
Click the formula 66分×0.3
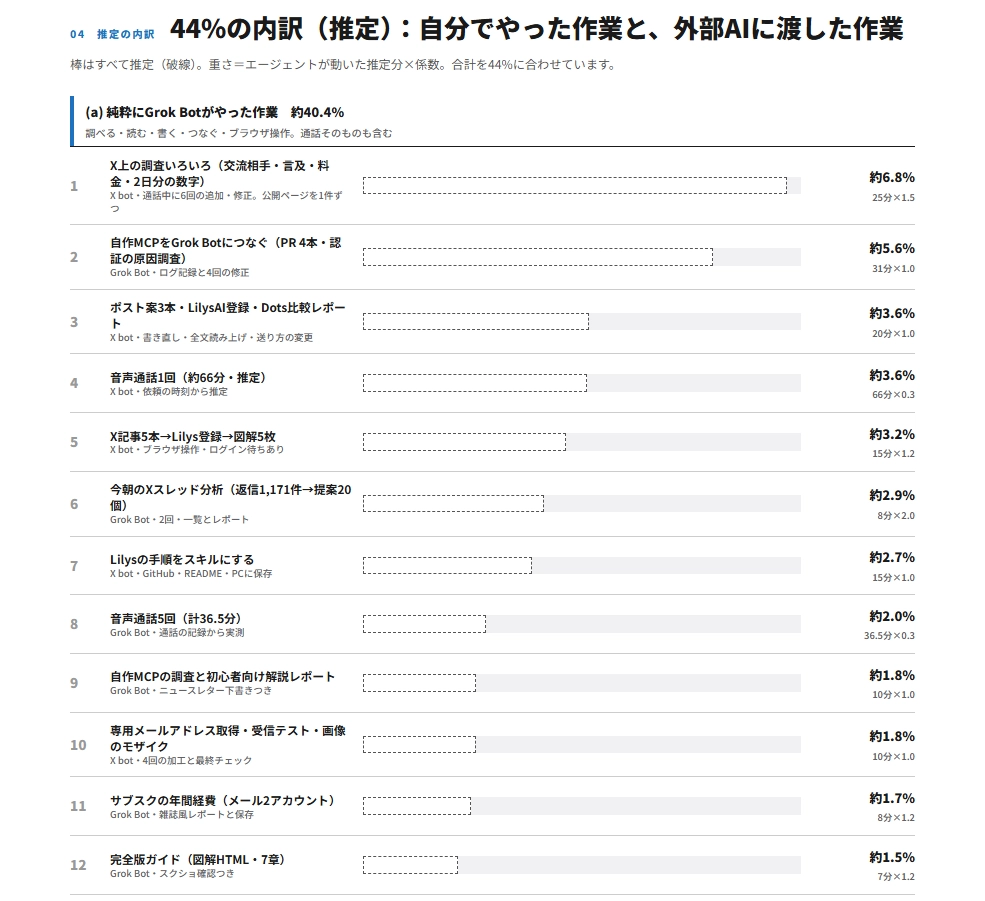click(x=893, y=395)
